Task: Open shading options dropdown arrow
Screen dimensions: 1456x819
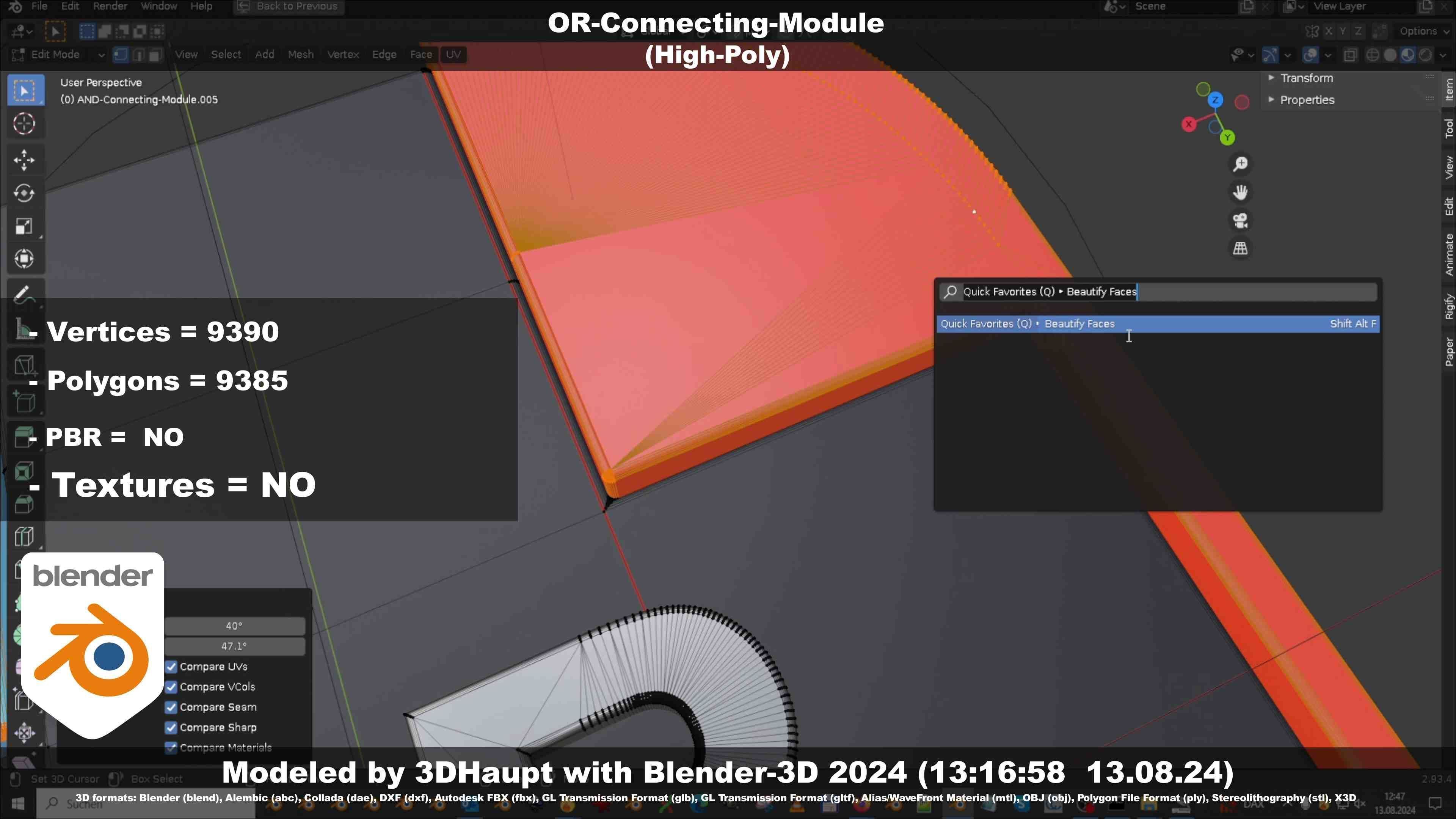Action: (x=1442, y=55)
